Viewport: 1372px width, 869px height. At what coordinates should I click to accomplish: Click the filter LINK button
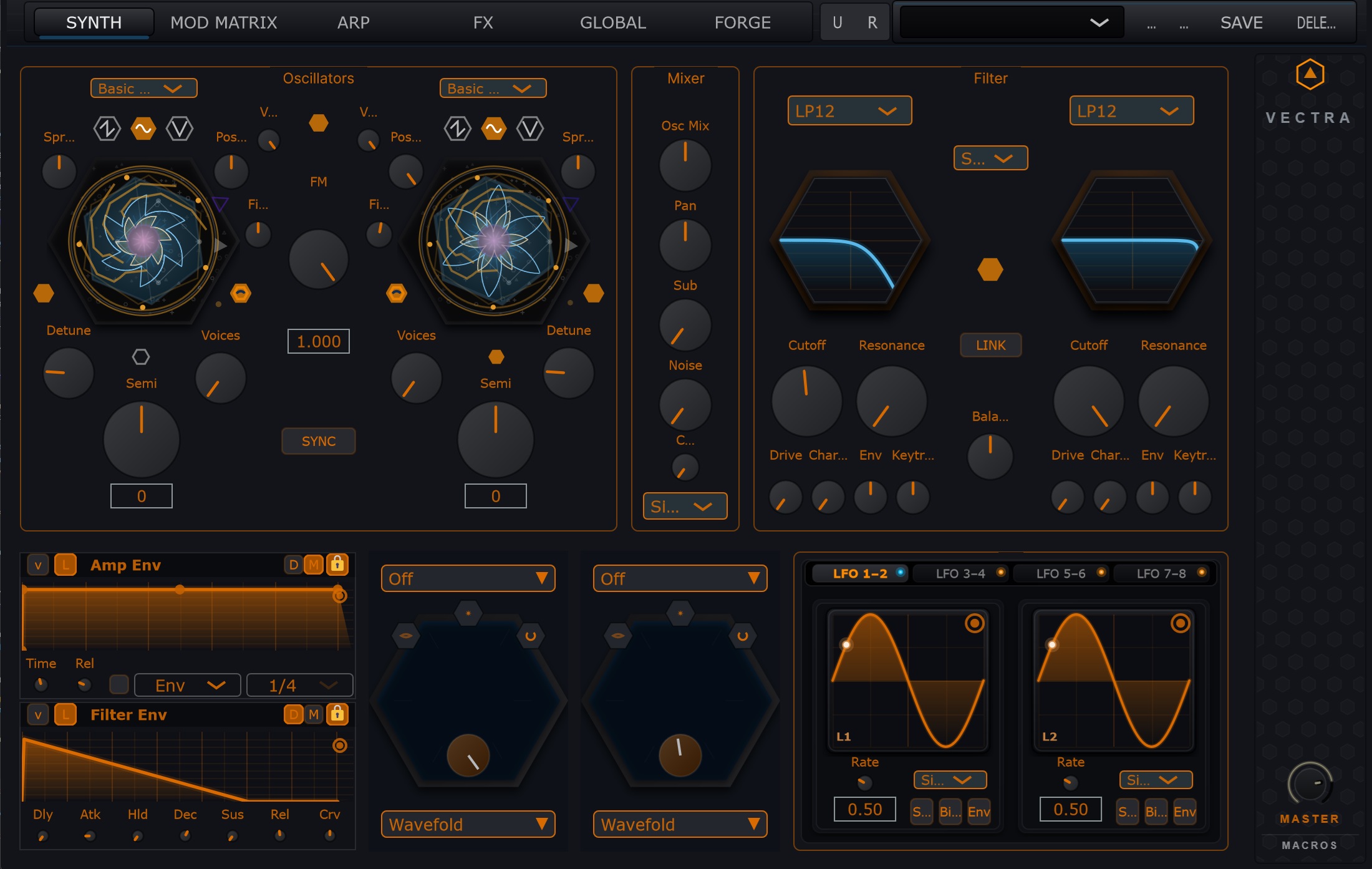coord(990,345)
